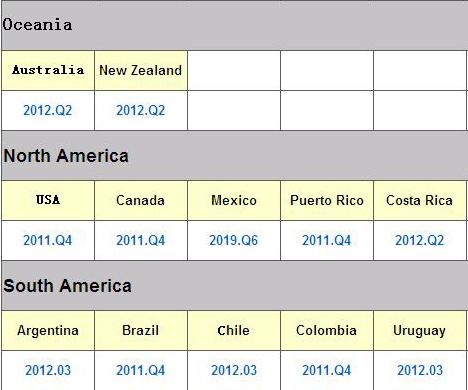Click the Mexico country cell
The width and height of the screenshot is (468, 390).
(234, 200)
